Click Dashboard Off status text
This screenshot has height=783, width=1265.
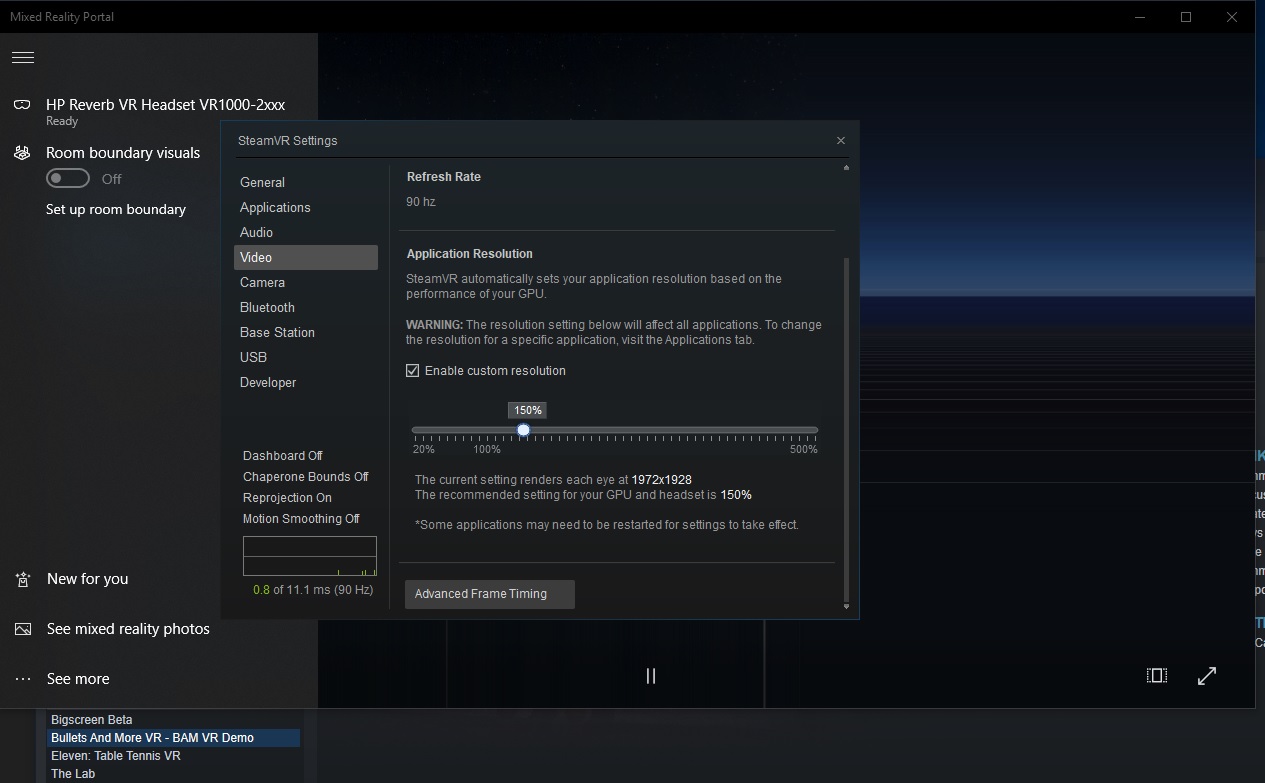[x=283, y=455]
